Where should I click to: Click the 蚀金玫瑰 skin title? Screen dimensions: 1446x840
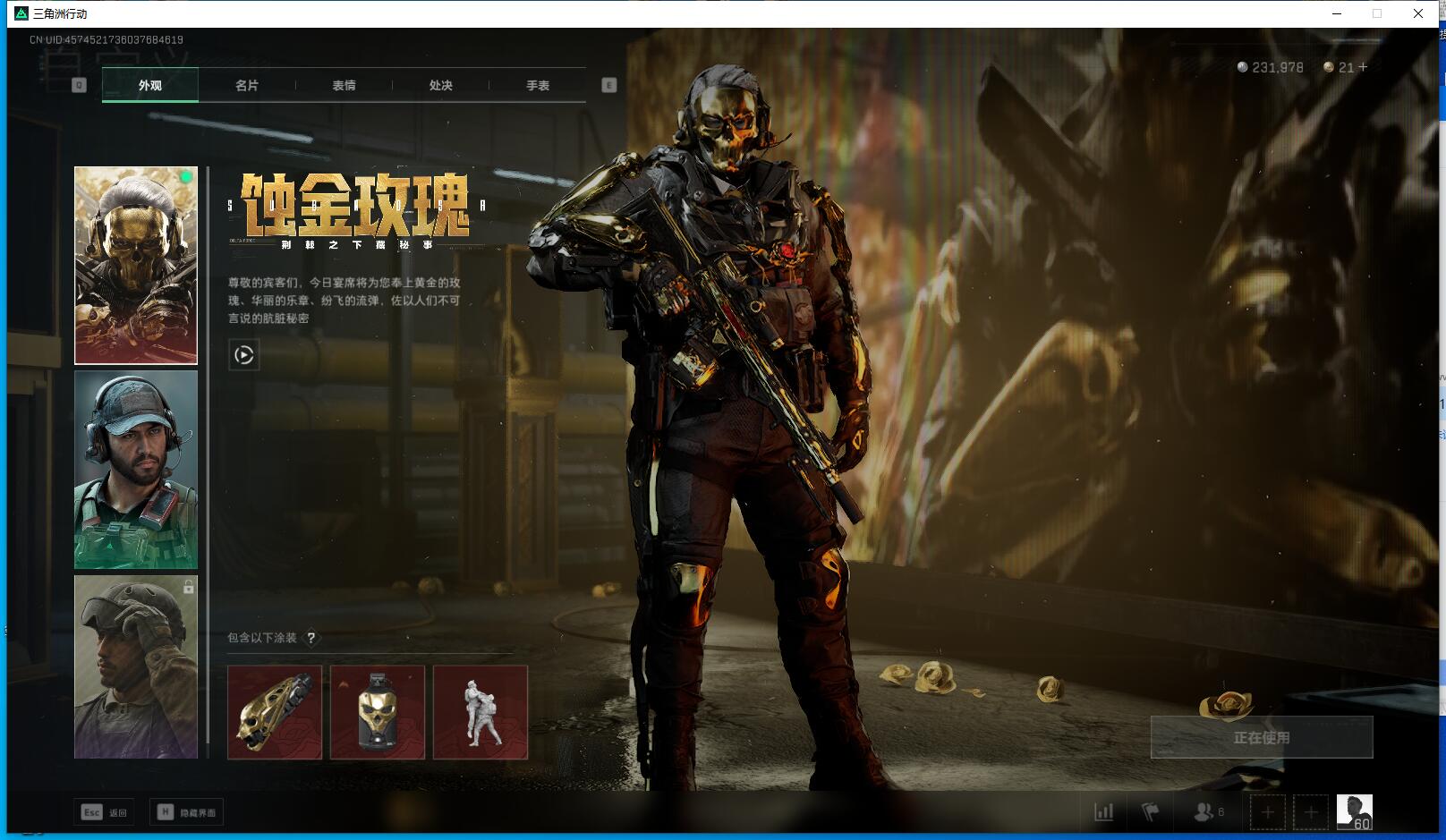coord(355,206)
